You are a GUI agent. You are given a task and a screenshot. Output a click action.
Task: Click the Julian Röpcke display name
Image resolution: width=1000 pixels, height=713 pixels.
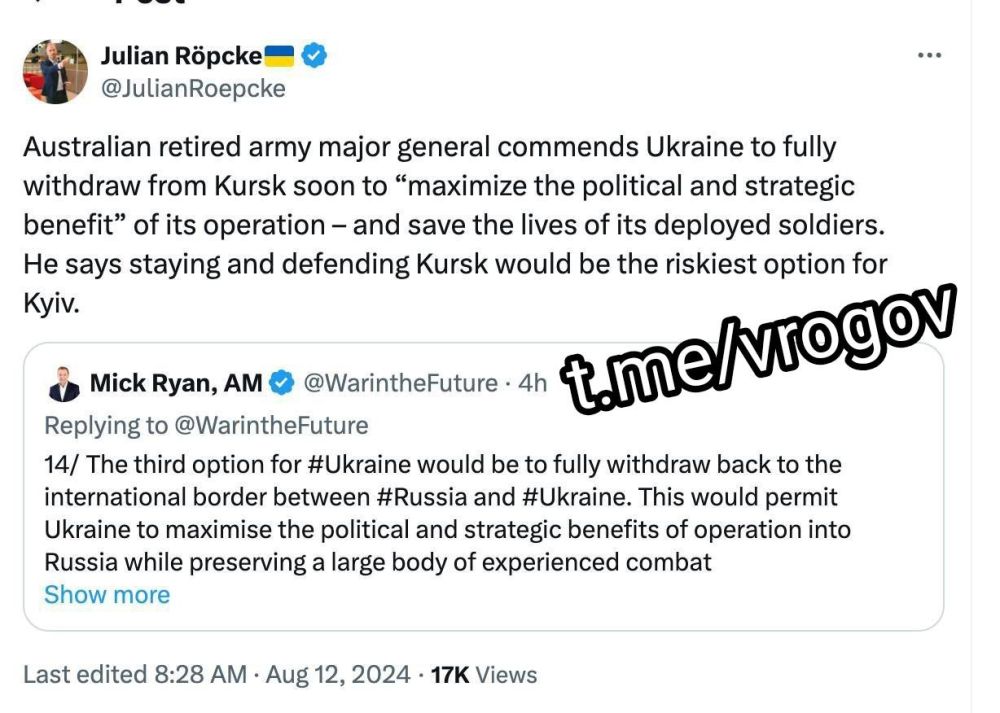click(181, 56)
